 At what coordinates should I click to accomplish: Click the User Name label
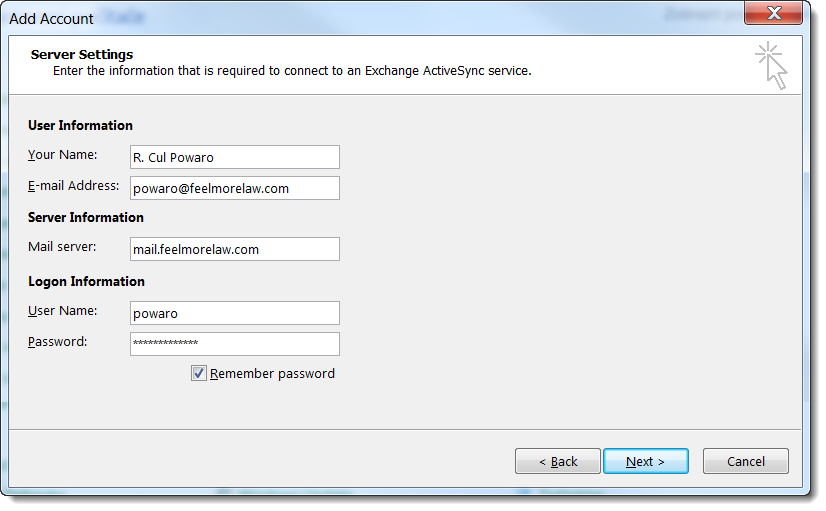point(63,311)
